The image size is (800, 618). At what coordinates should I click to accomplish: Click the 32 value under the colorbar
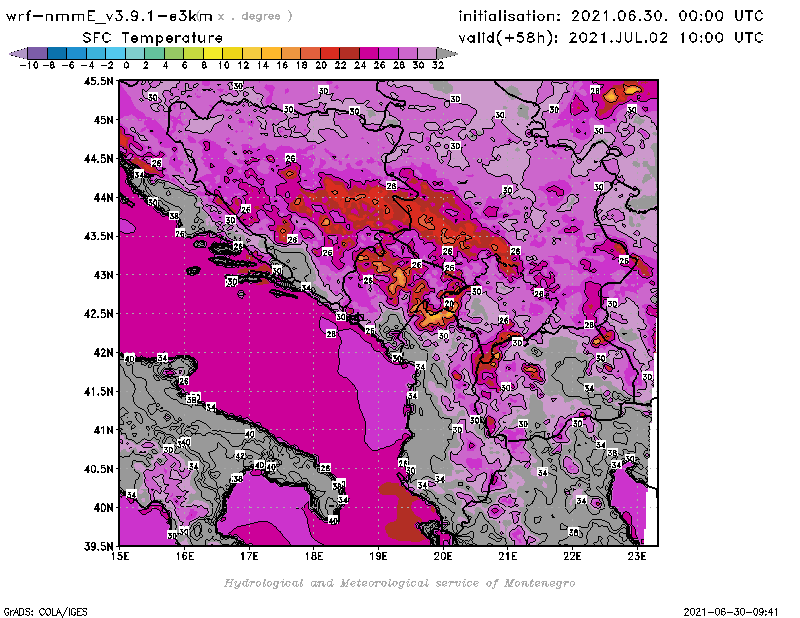[x=438, y=65]
